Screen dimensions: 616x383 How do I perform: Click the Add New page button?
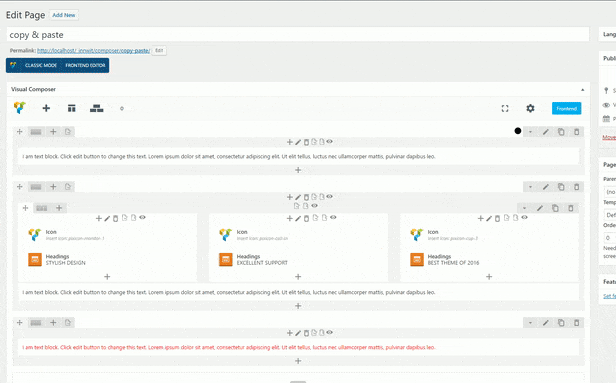tap(64, 15)
